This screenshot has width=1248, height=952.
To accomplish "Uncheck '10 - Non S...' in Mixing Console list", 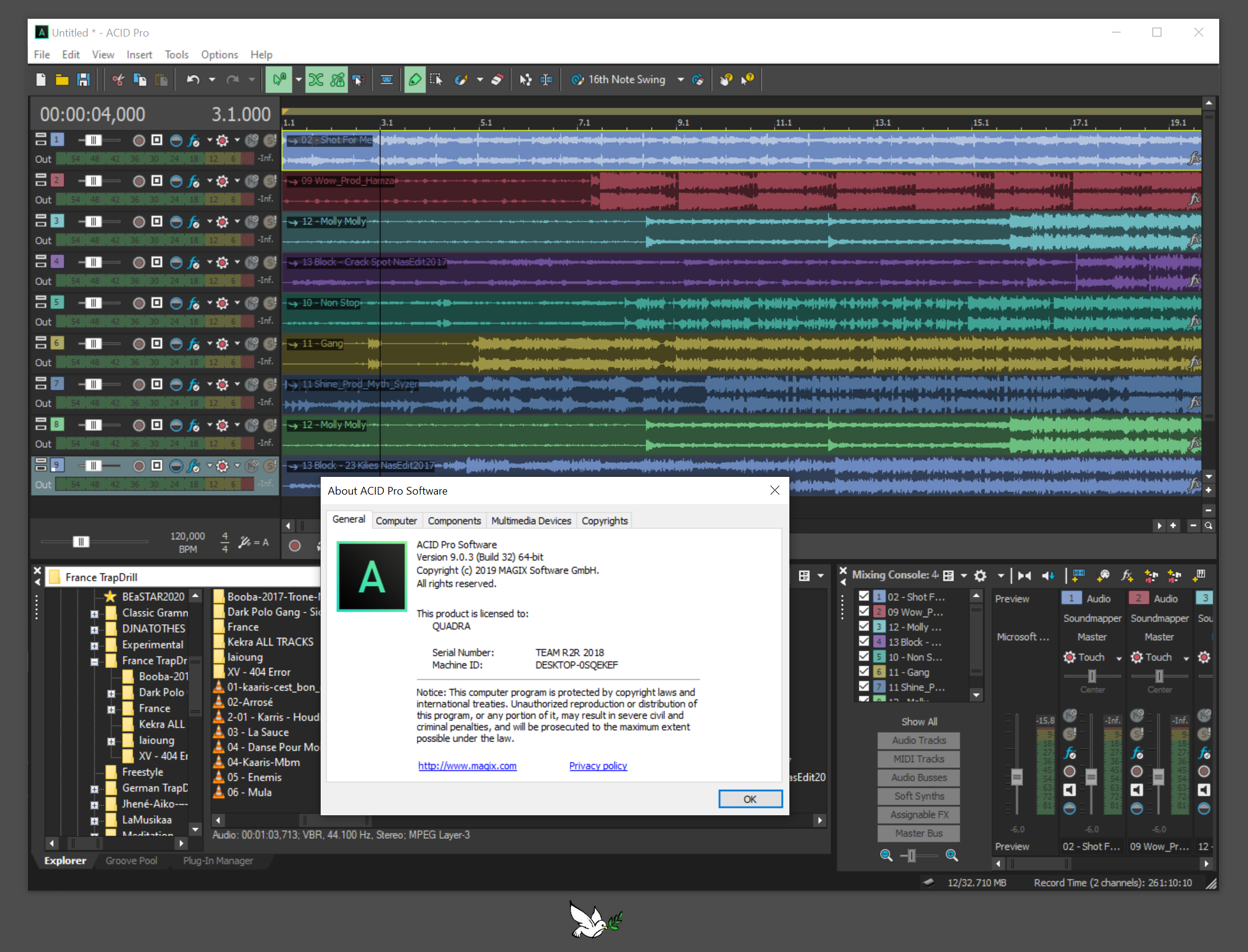I will (864, 656).
